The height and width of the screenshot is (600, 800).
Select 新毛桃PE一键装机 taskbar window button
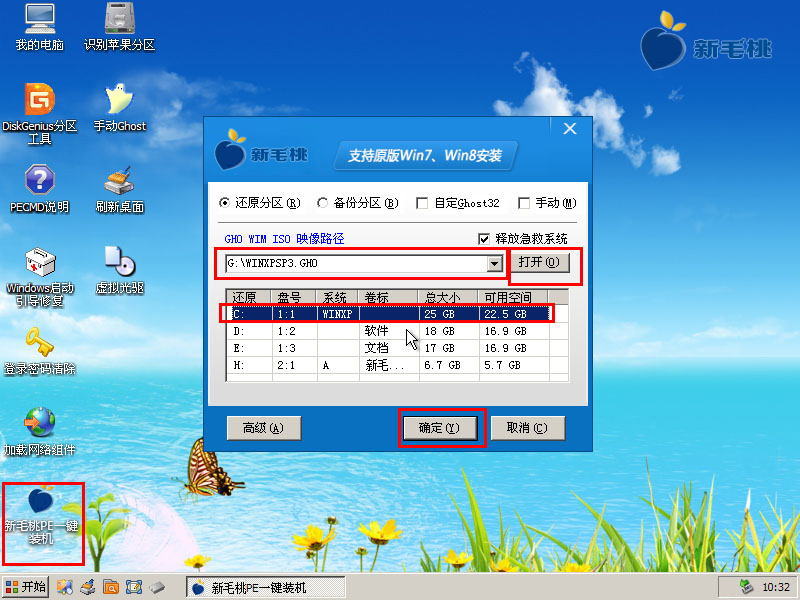point(265,587)
